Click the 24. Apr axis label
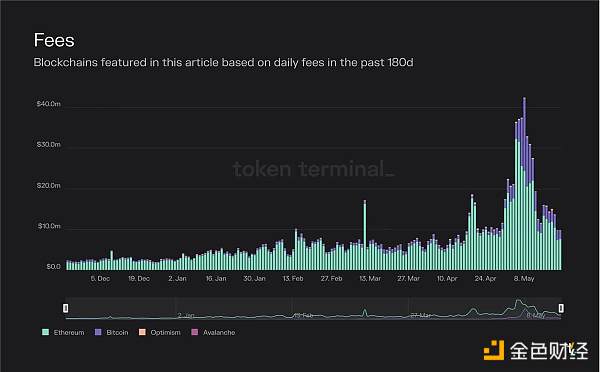 tap(485, 279)
